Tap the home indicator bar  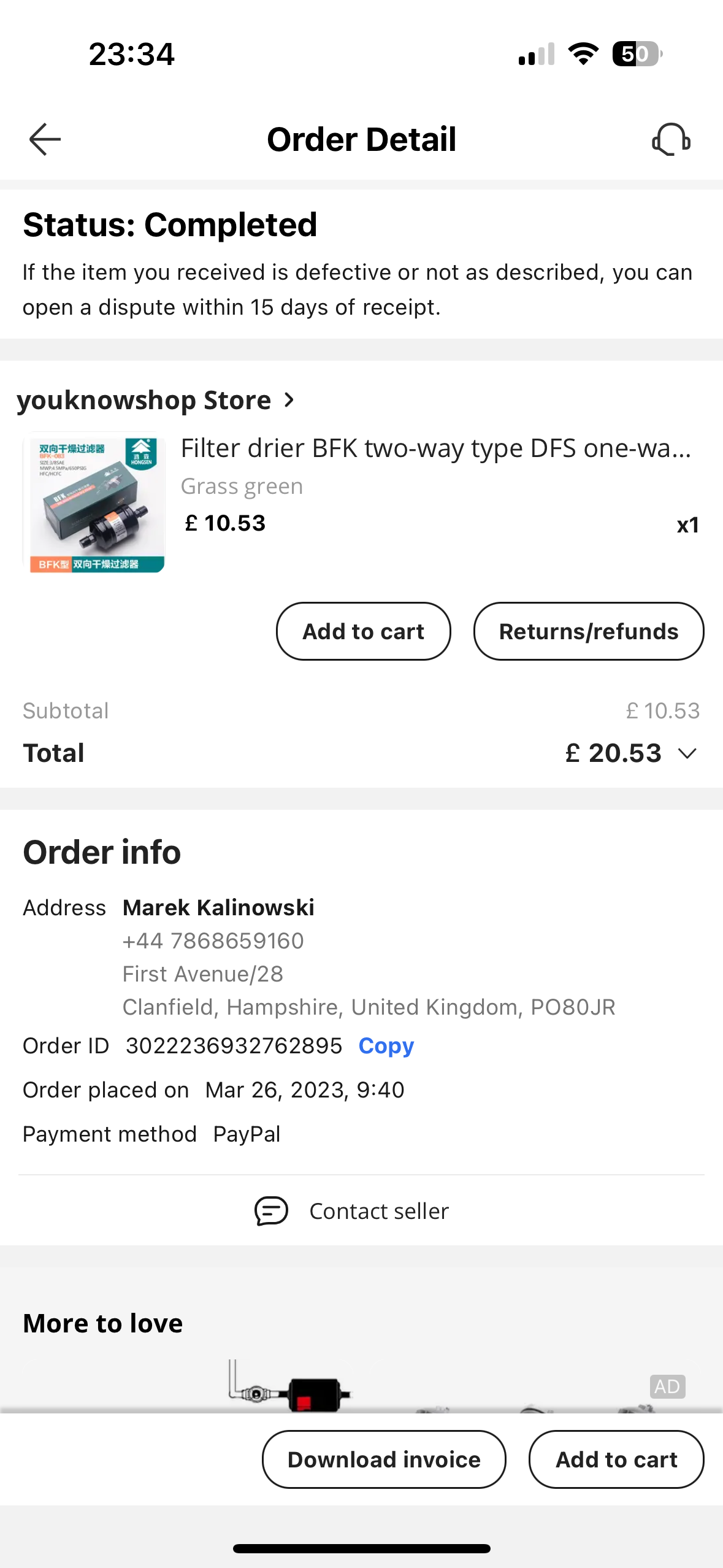click(x=361, y=1548)
